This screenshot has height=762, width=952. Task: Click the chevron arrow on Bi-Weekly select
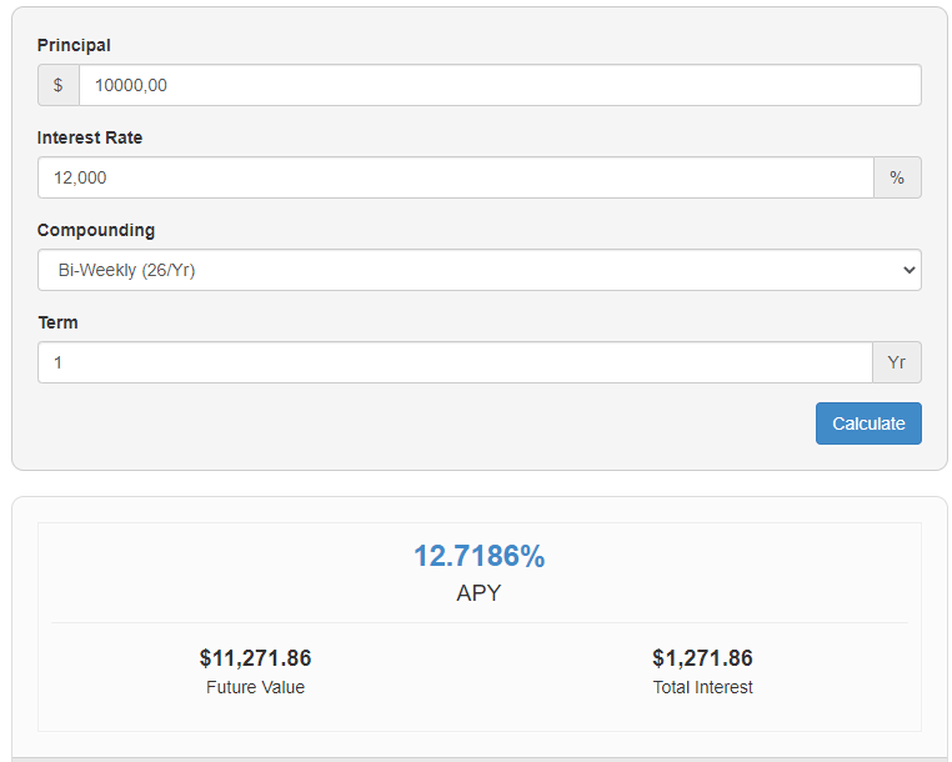tap(908, 270)
